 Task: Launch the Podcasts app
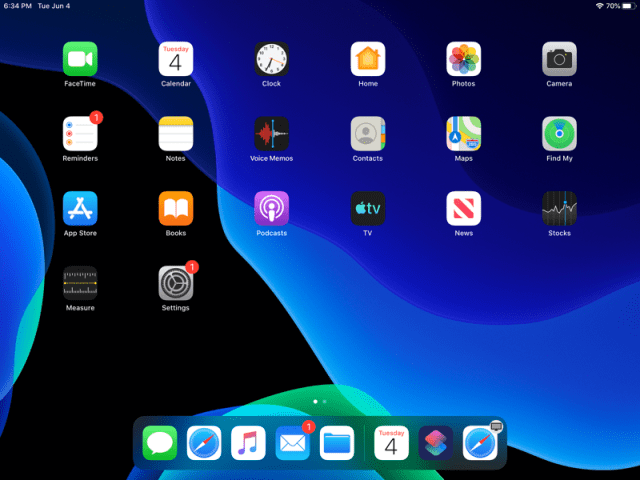coord(271,208)
